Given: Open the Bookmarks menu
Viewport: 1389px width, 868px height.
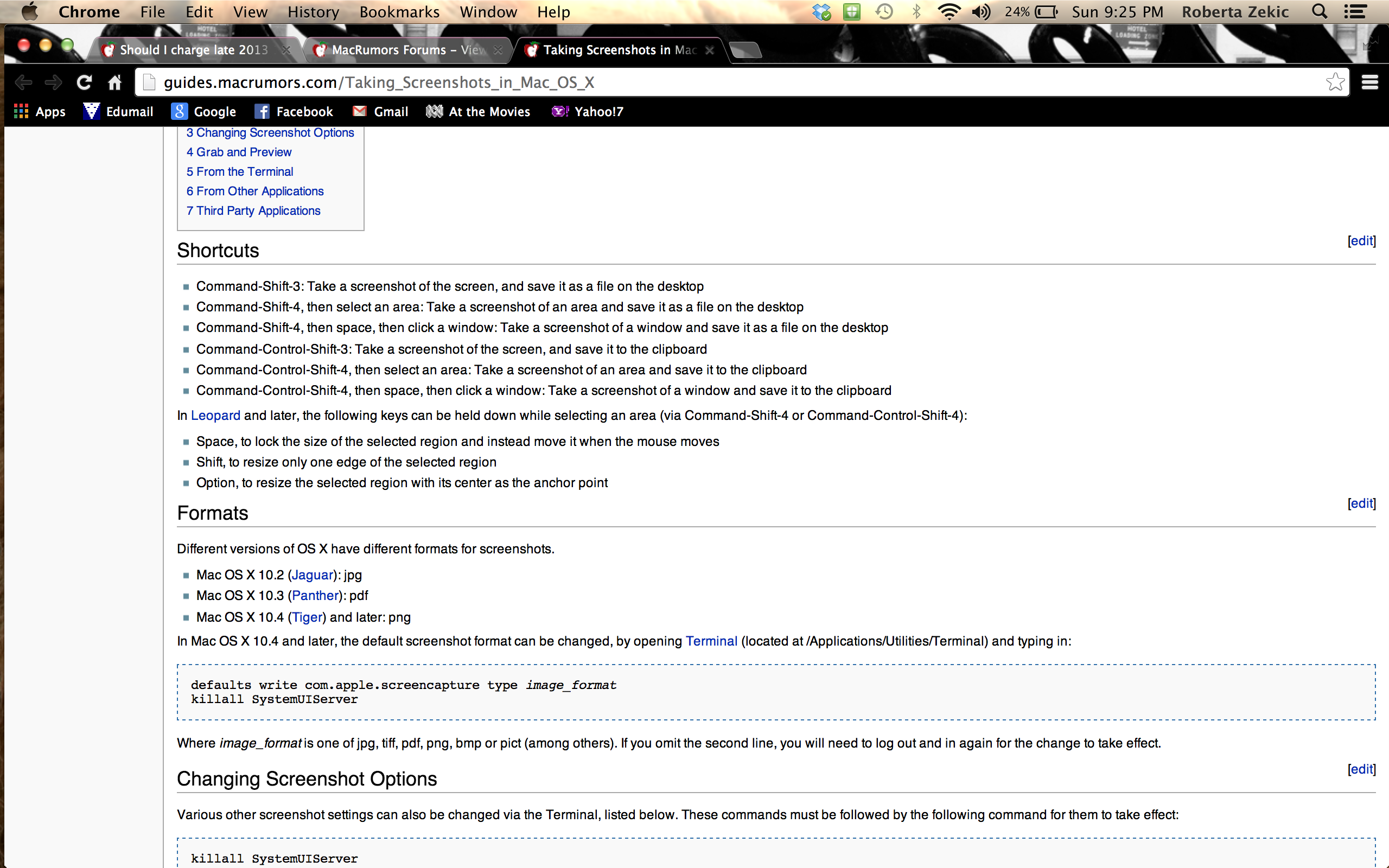Looking at the screenshot, I should coord(399,11).
